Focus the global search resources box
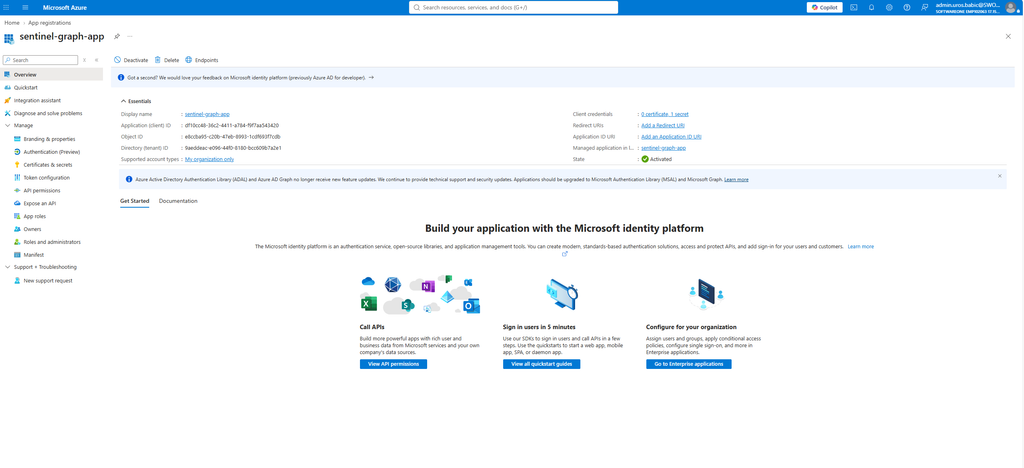This screenshot has width=1024, height=468. 513,7
